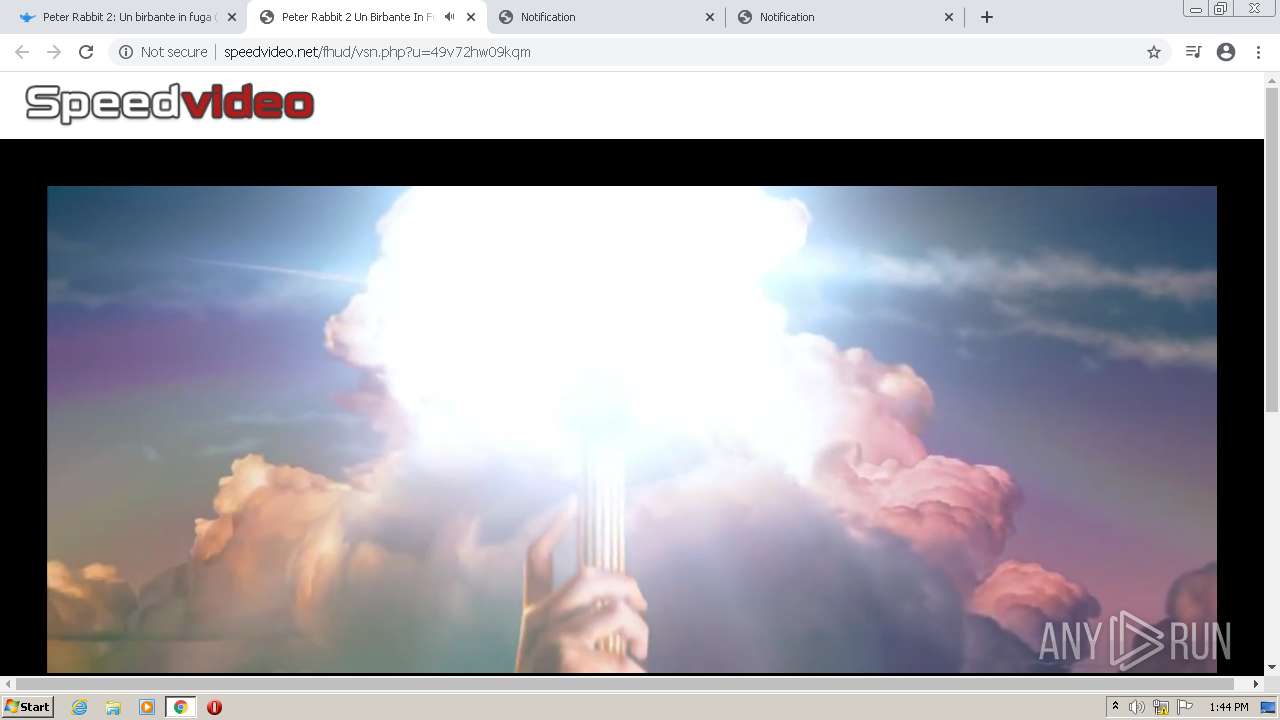The width and height of the screenshot is (1280, 720).
Task: Click the vertical scrollbar thumb
Action: 1272,250
